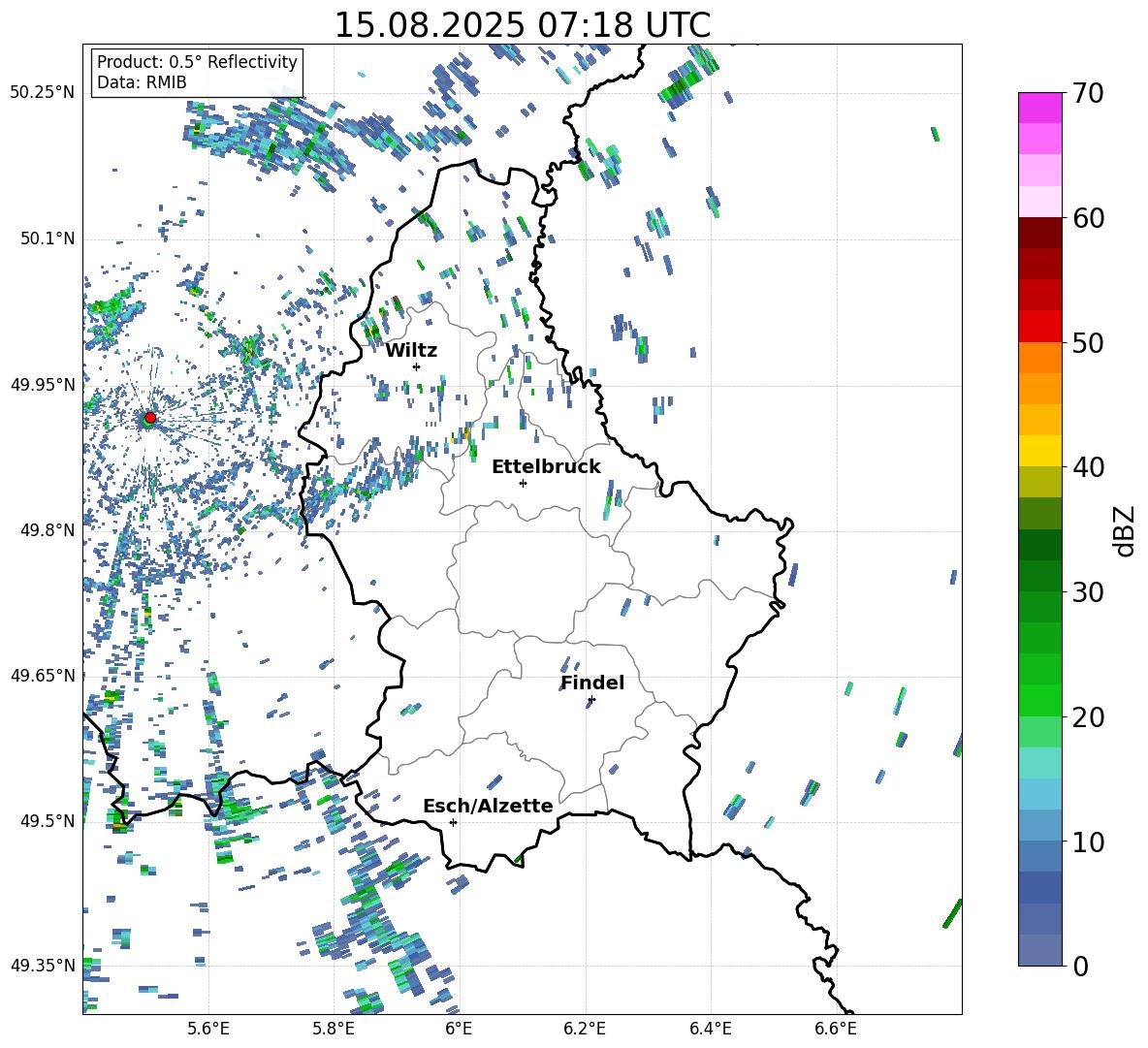This screenshot has height=1048, width=1148.
Task: Click the 5.6°E longitude label
Action: pos(208,1029)
